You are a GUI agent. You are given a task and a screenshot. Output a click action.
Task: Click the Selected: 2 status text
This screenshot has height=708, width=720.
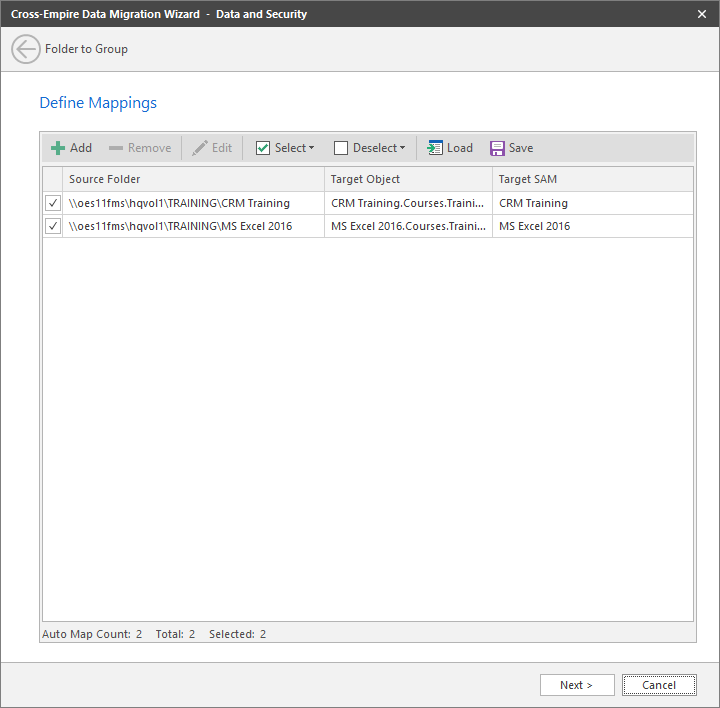(x=237, y=634)
